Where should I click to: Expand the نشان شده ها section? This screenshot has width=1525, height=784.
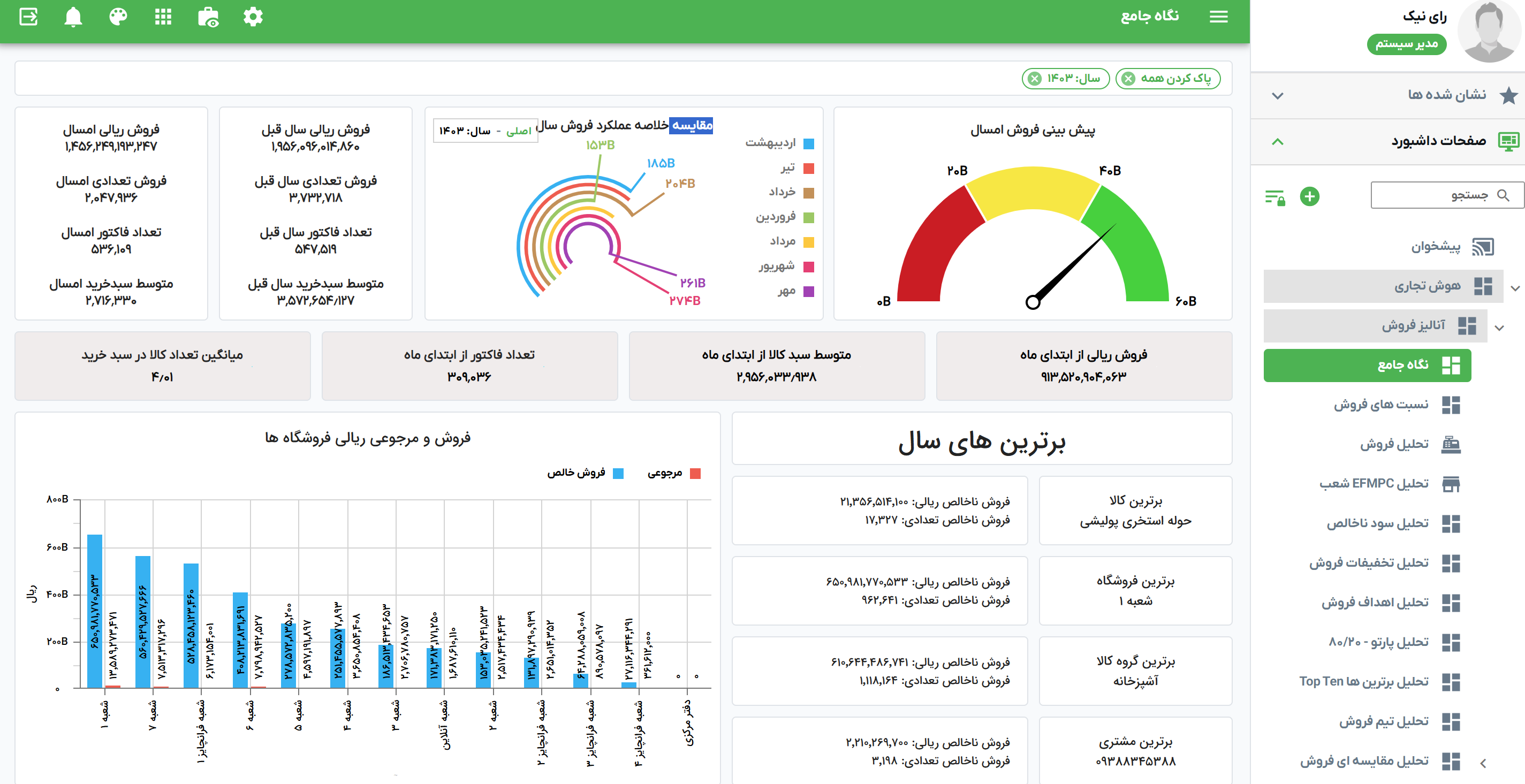(x=1278, y=95)
